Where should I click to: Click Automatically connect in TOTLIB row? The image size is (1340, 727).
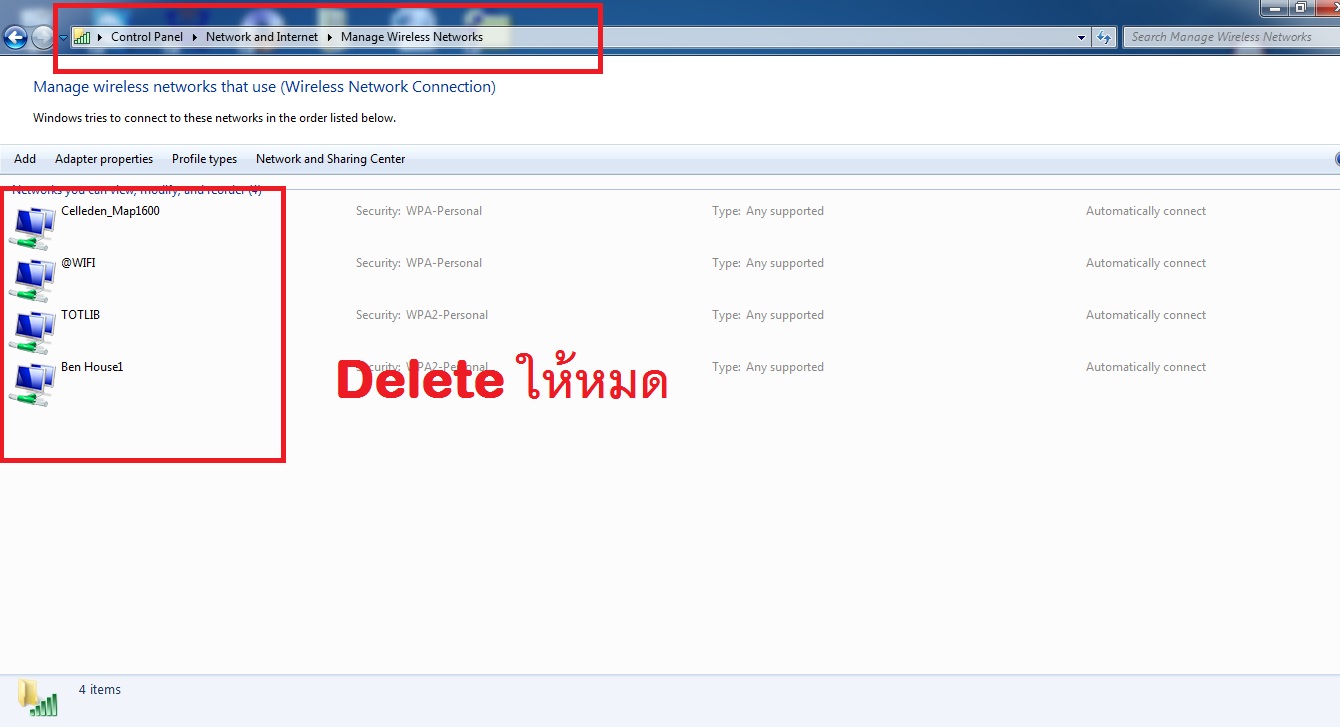(x=1146, y=315)
